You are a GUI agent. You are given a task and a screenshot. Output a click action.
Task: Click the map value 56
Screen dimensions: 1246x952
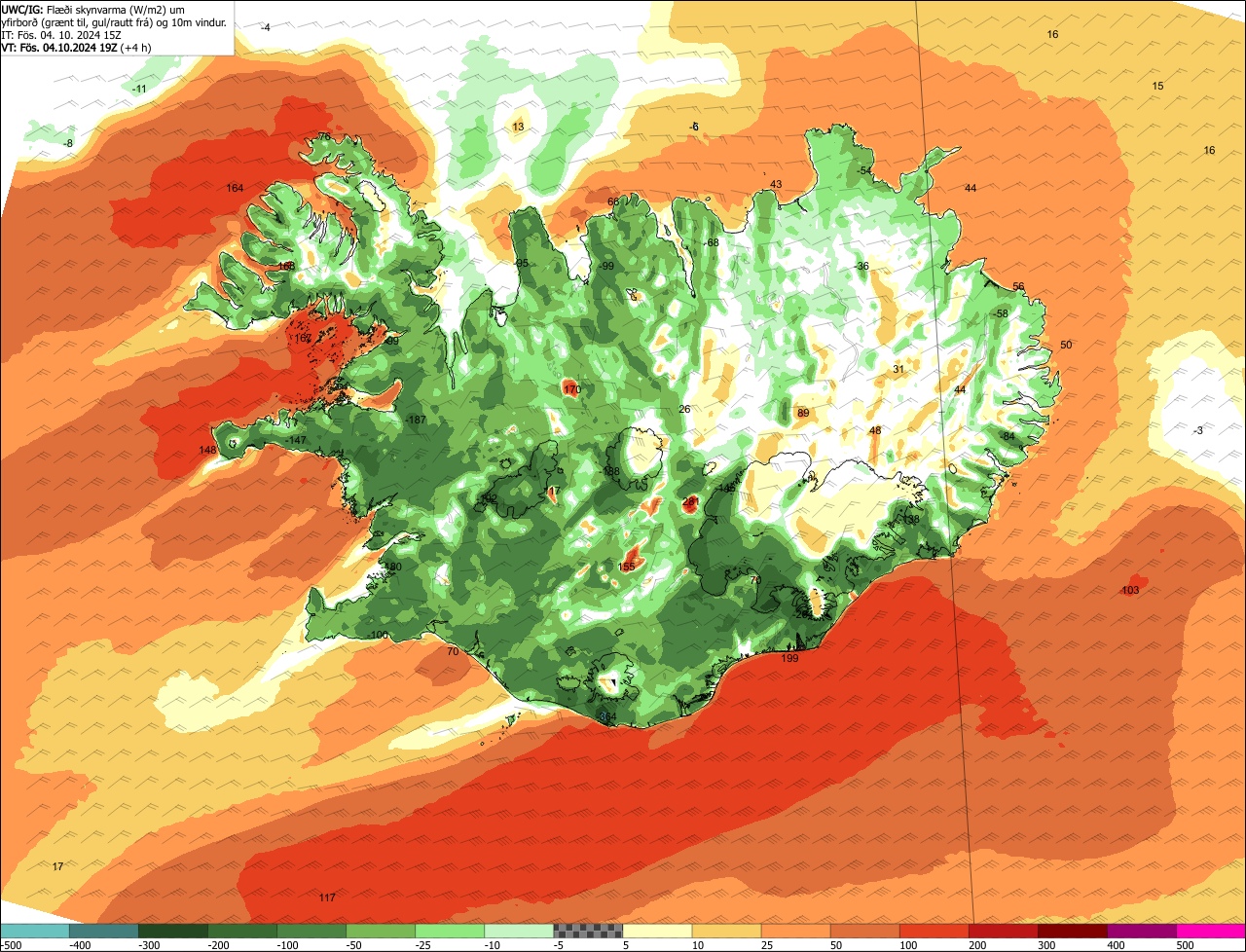coord(1018,287)
